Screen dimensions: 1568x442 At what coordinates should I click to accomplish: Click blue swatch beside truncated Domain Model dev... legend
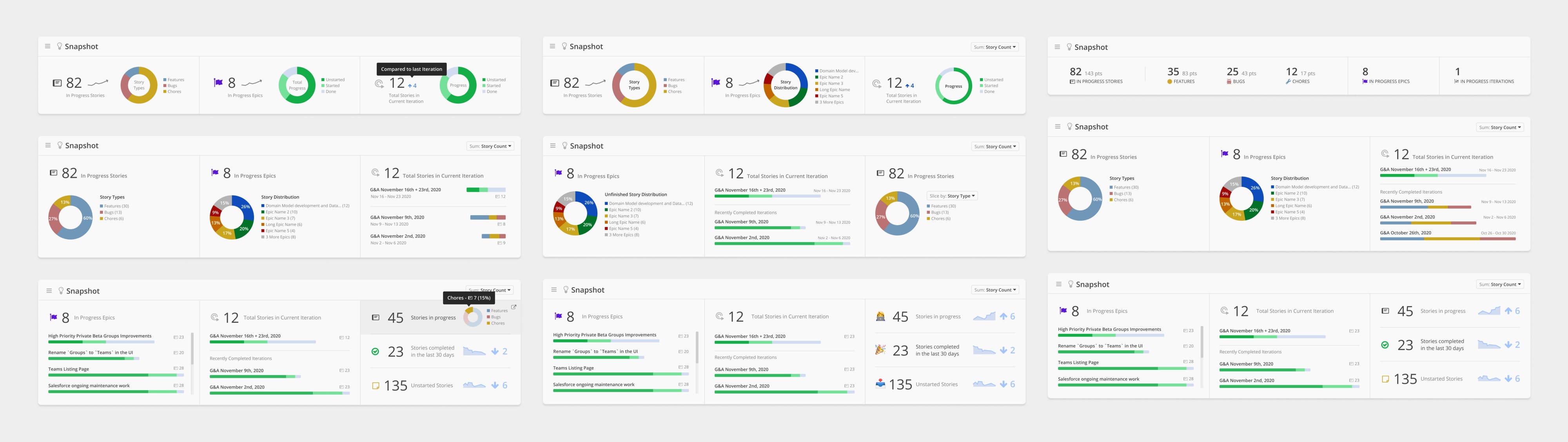pyautogui.click(x=816, y=71)
